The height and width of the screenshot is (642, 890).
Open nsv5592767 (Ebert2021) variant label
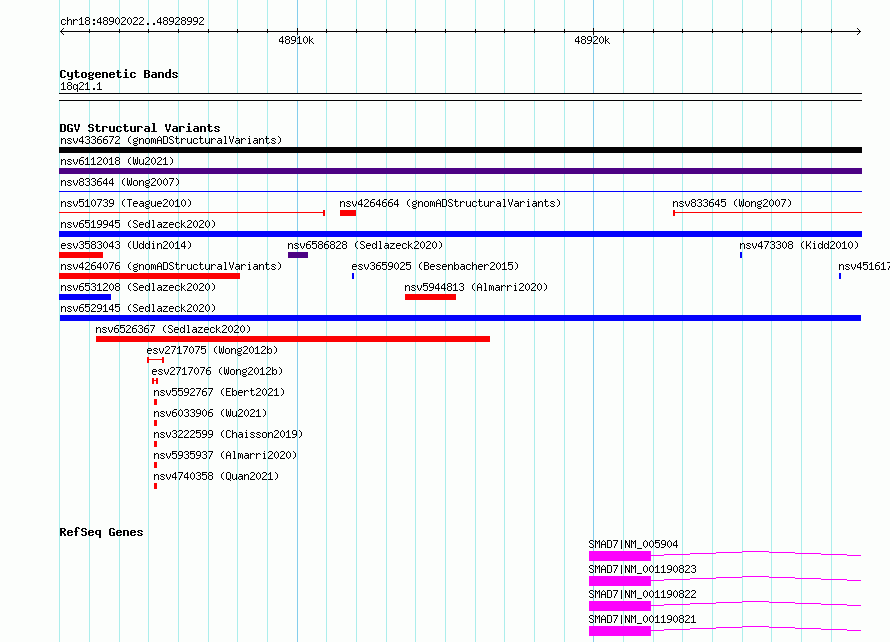click(x=219, y=392)
